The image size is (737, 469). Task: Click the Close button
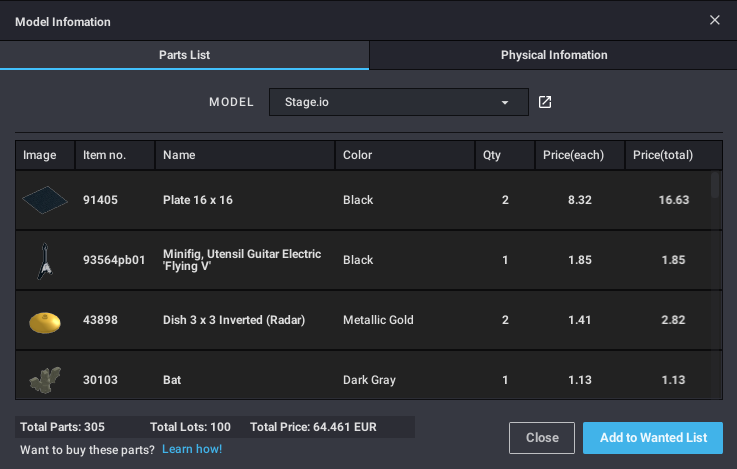point(541,437)
